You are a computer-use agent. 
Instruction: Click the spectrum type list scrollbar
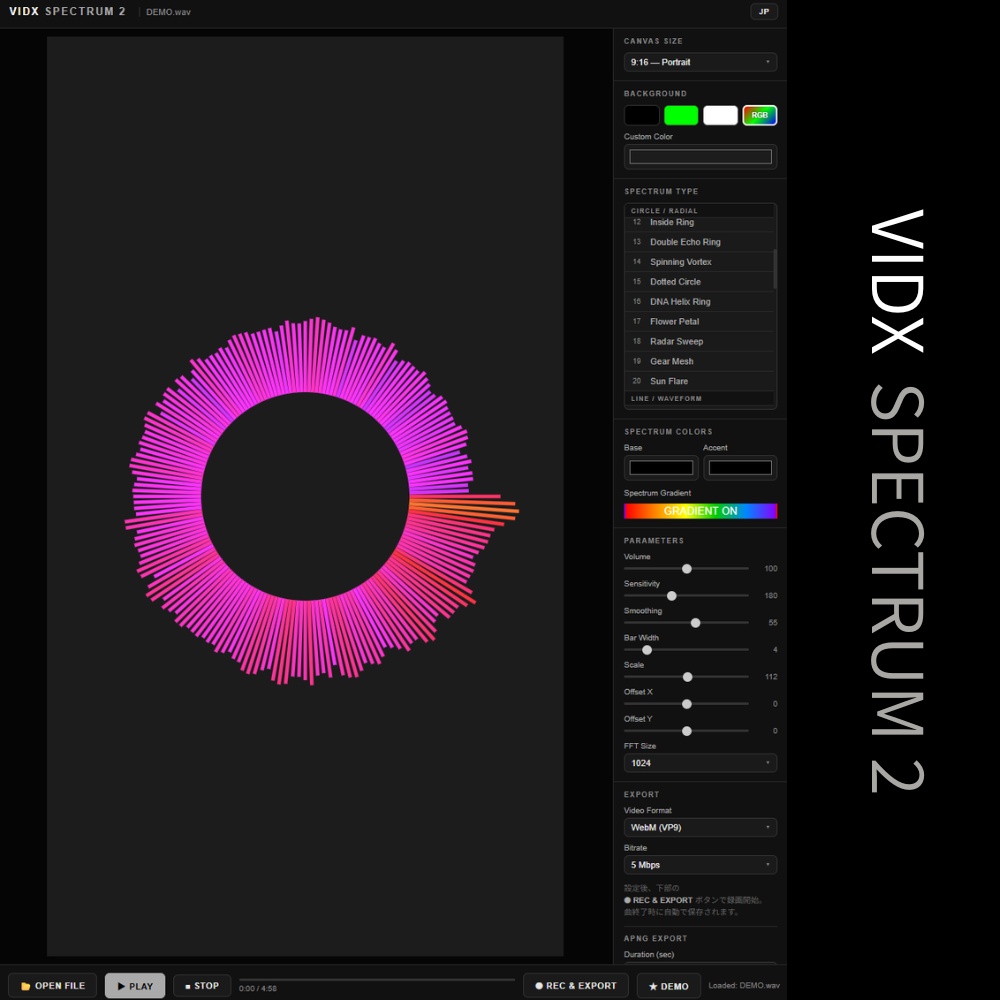click(x=775, y=269)
